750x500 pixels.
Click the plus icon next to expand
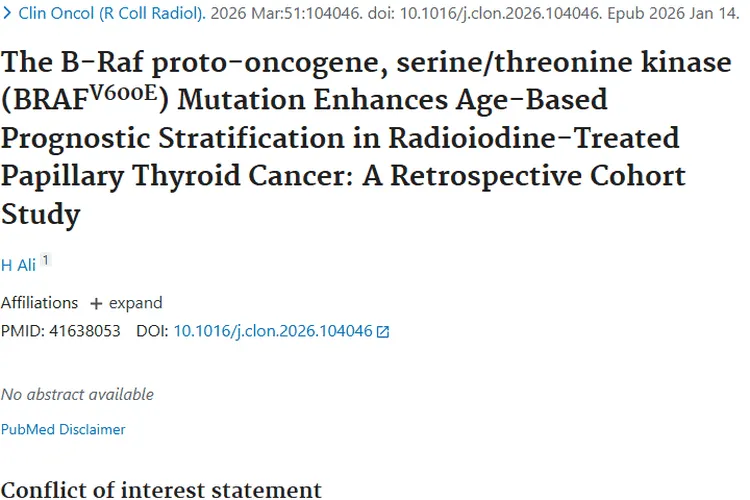tap(96, 303)
